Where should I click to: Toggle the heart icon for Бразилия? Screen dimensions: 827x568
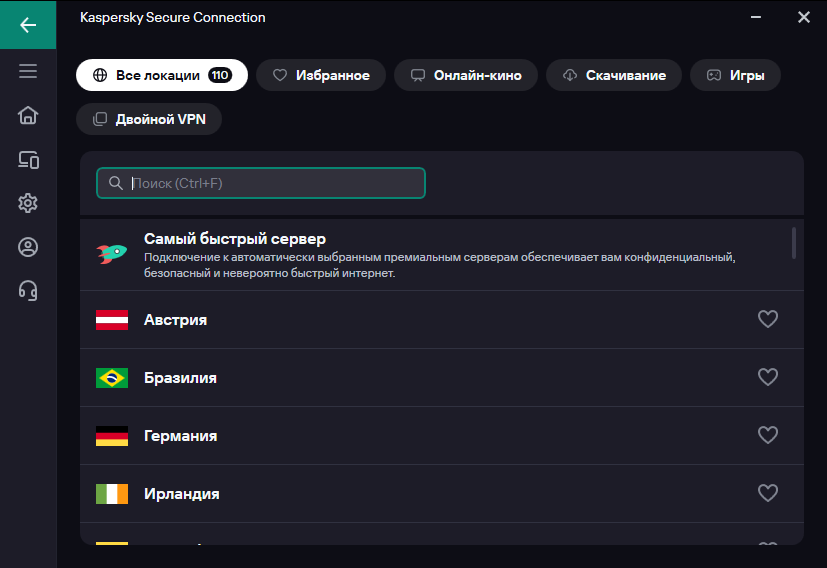(x=767, y=378)
